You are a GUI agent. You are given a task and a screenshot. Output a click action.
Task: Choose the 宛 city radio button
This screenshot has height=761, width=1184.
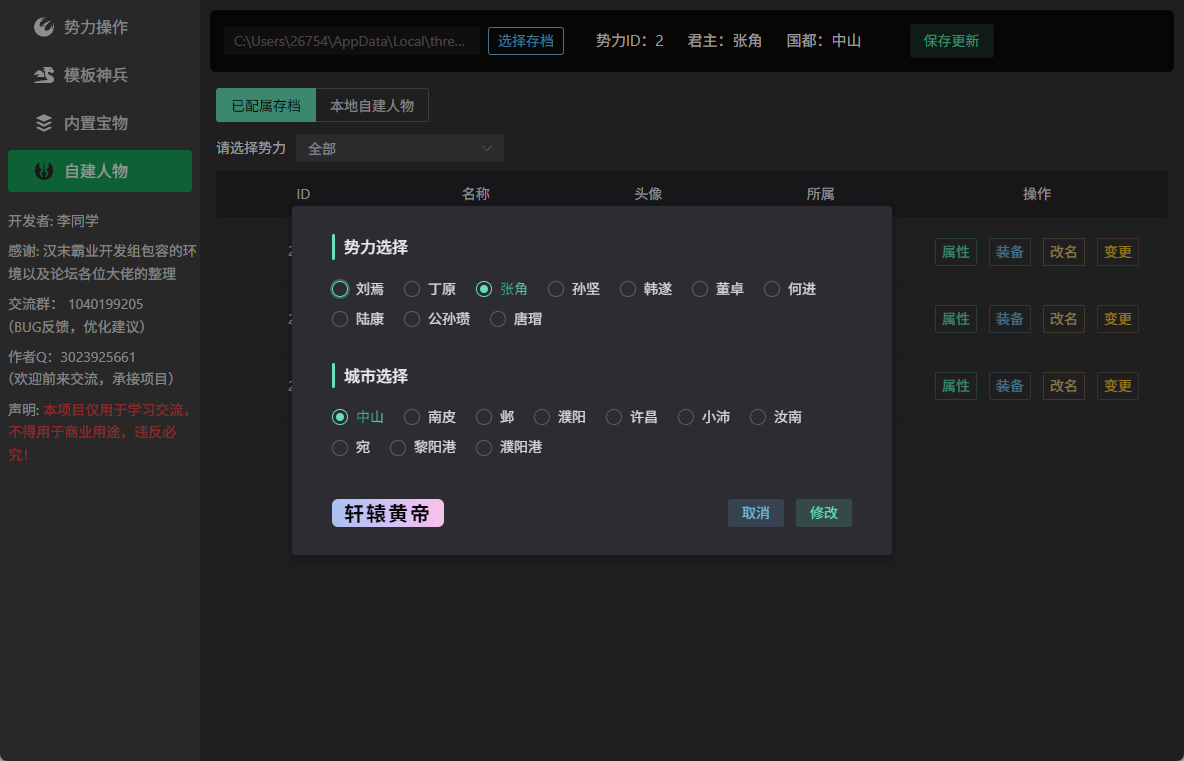[340, 447]
